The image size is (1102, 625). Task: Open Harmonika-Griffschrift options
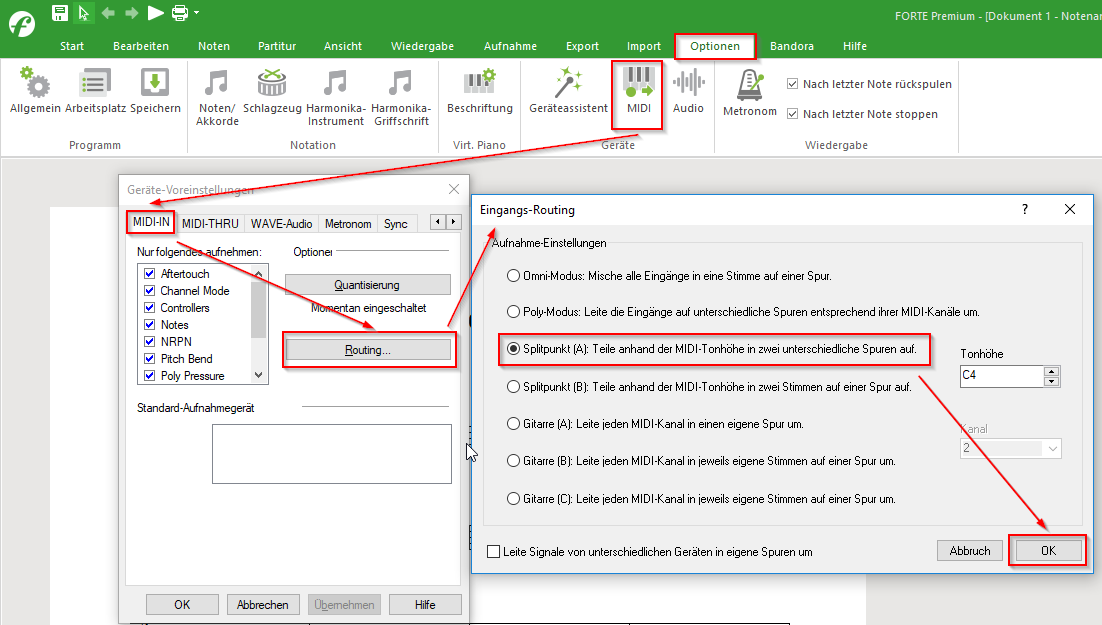pyautogui.click(x=401, y=97)
